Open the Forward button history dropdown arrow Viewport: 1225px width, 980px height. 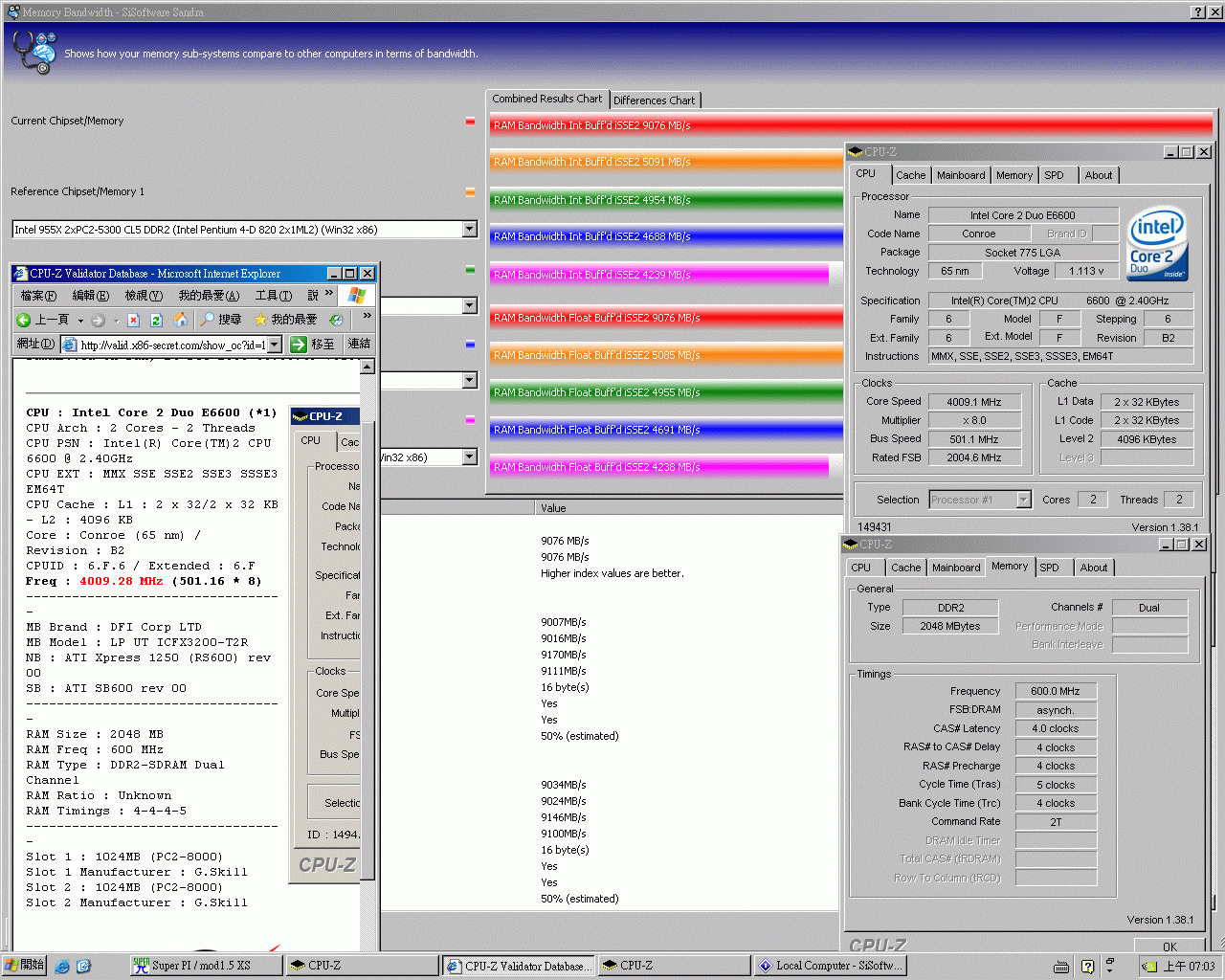116,321
